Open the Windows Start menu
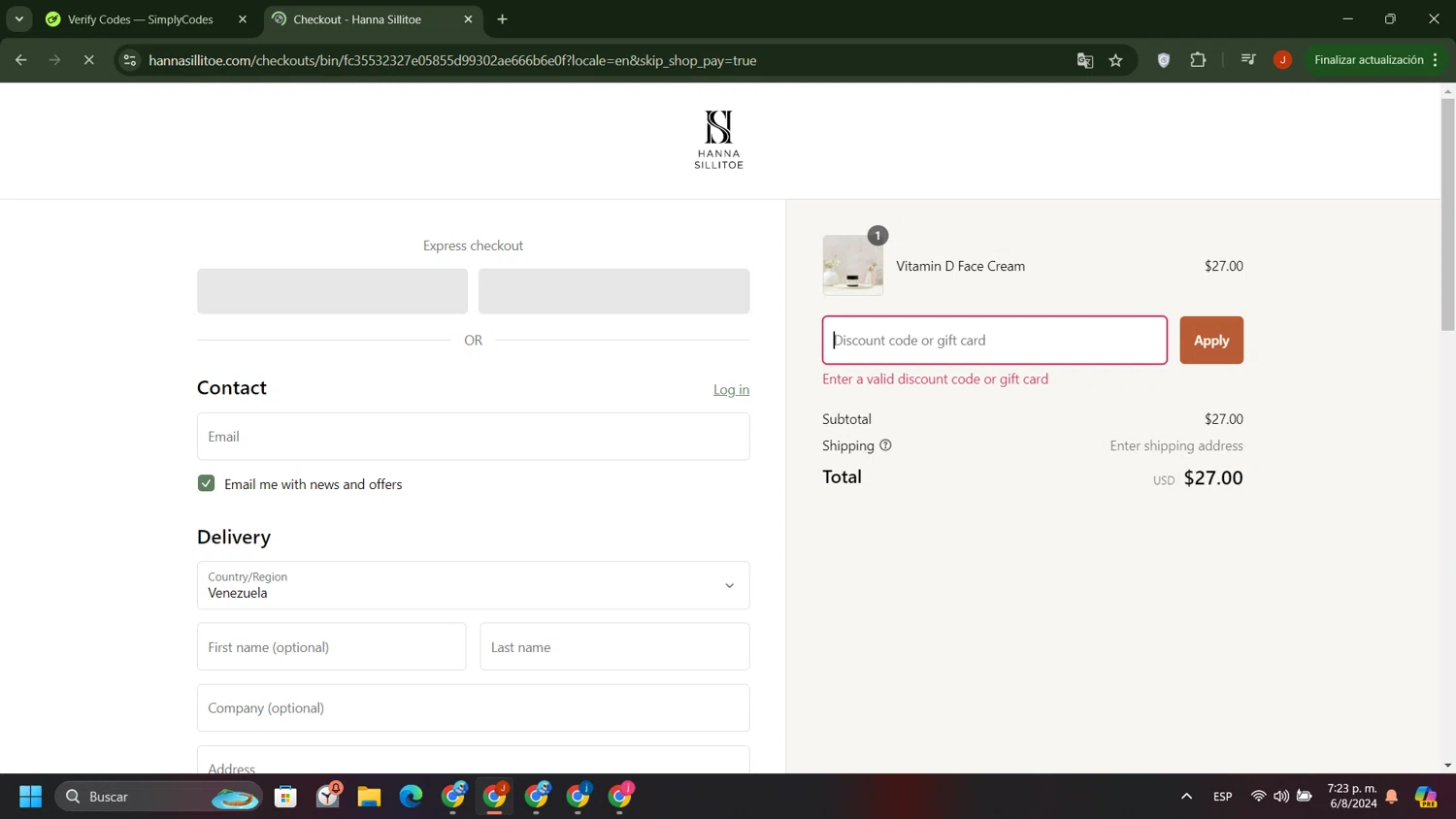 click(x=30, y=797)
